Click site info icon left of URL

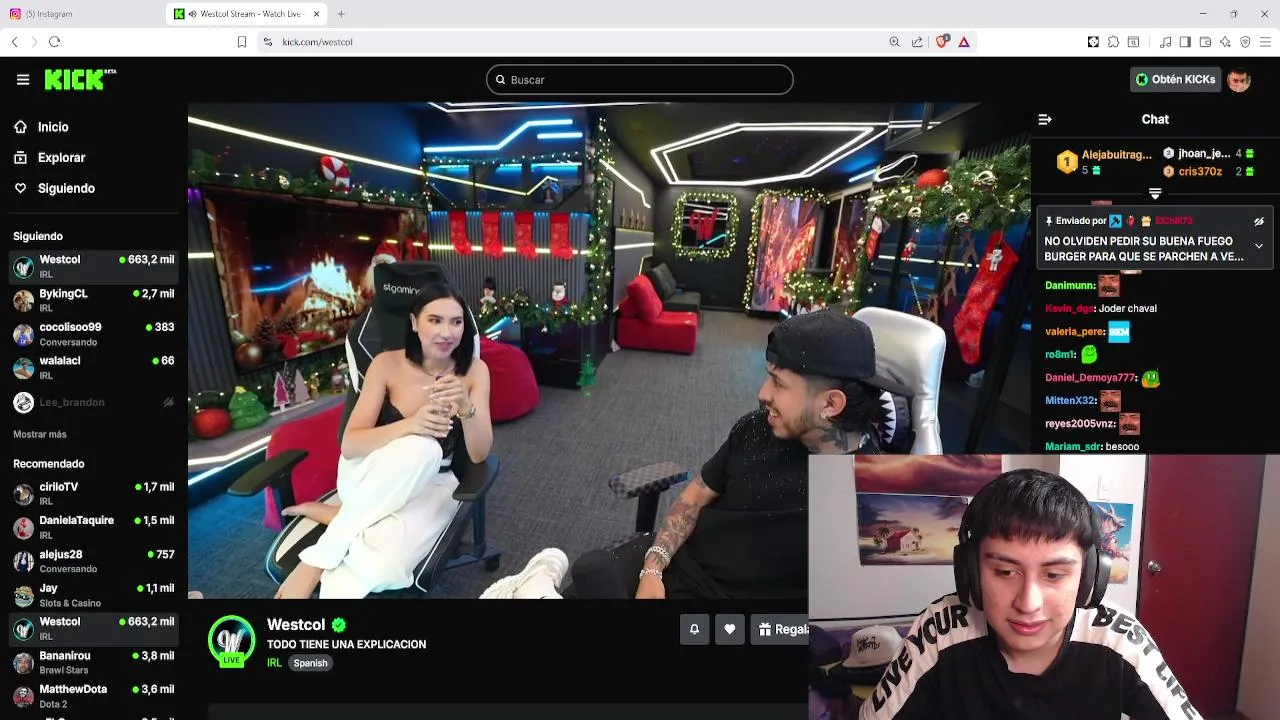267,42
